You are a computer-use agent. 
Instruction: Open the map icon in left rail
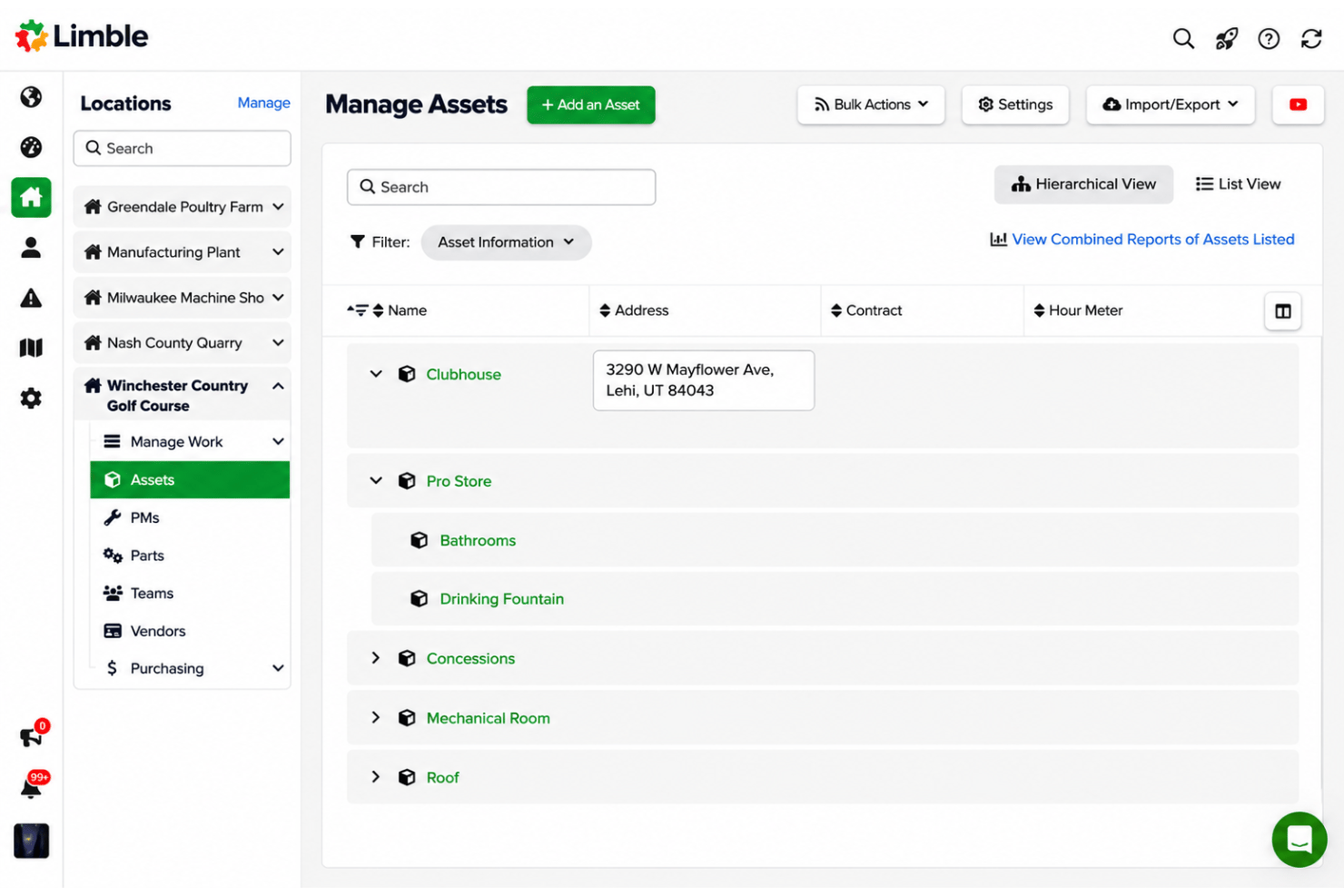(31, 348)
